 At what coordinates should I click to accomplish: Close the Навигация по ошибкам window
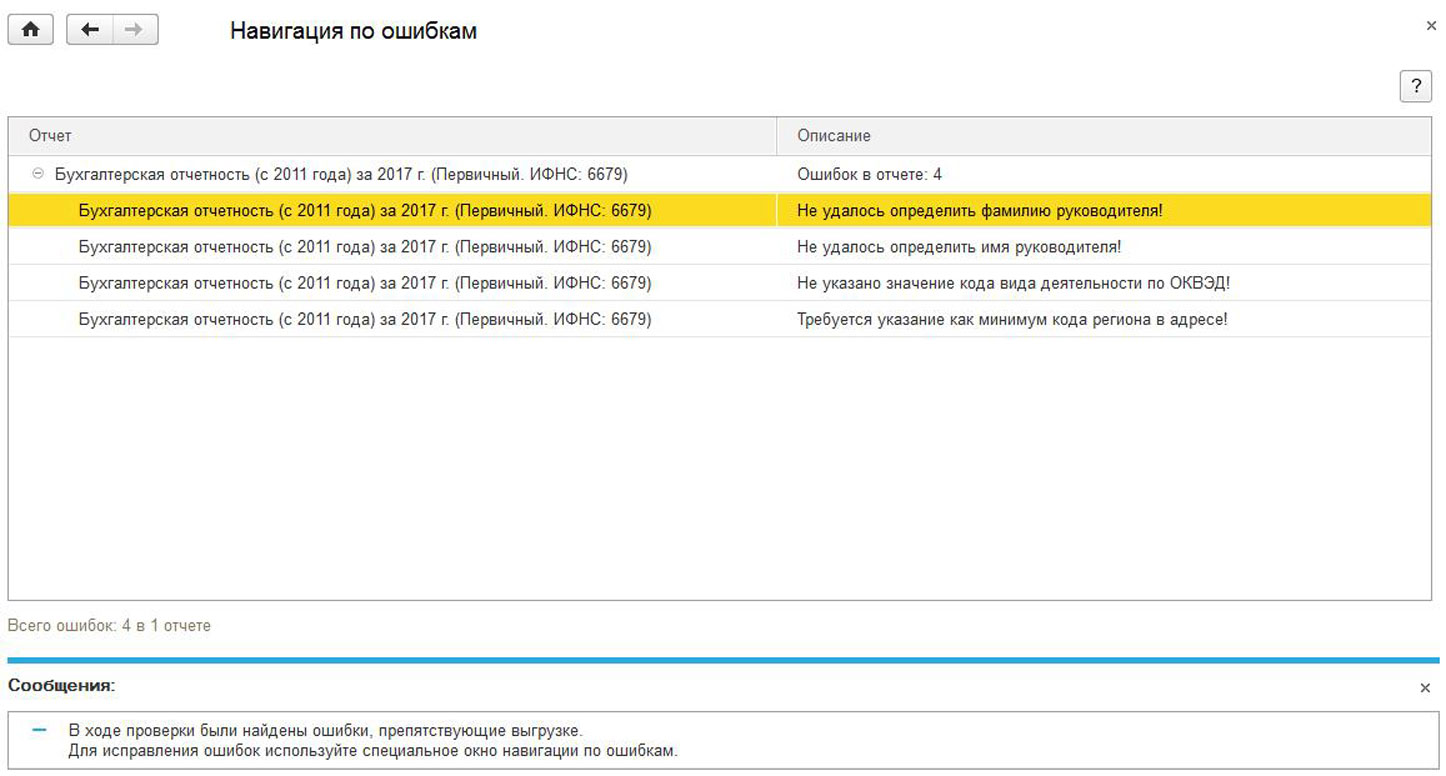click(1431, 26)
